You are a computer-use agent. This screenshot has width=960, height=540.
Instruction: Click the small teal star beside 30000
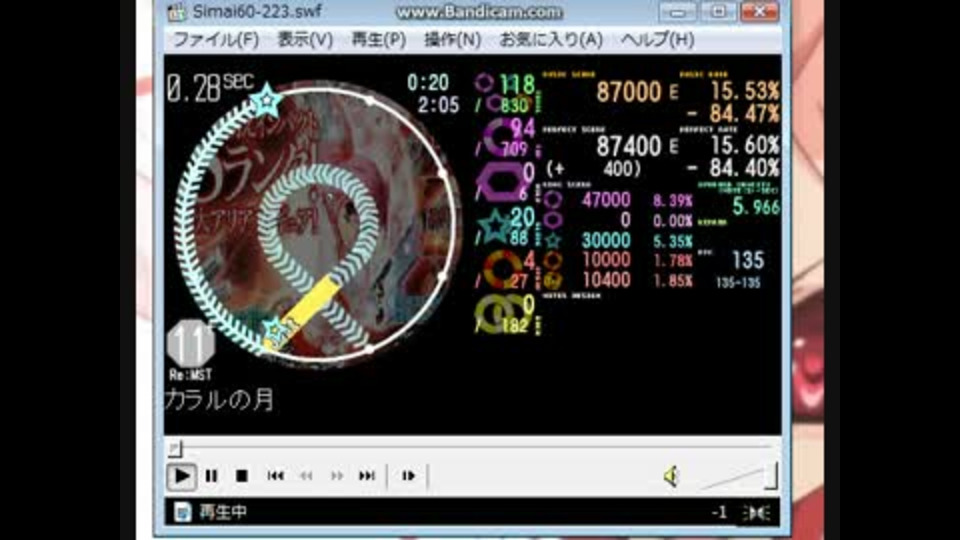click(553, 240)
